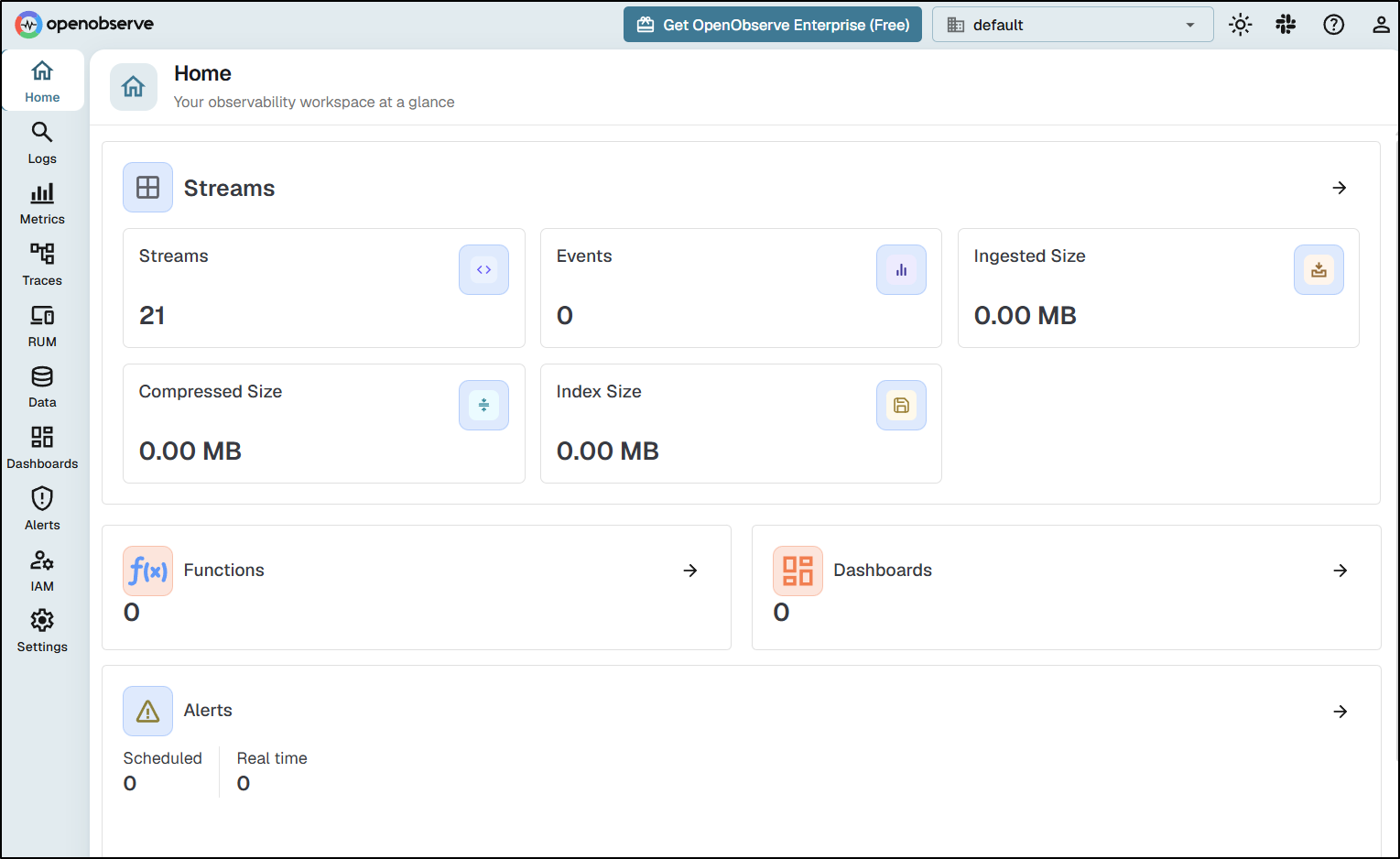
Task: Click Get OpenObserve Enterprise (Free) button
Action: tap(773, 25)
